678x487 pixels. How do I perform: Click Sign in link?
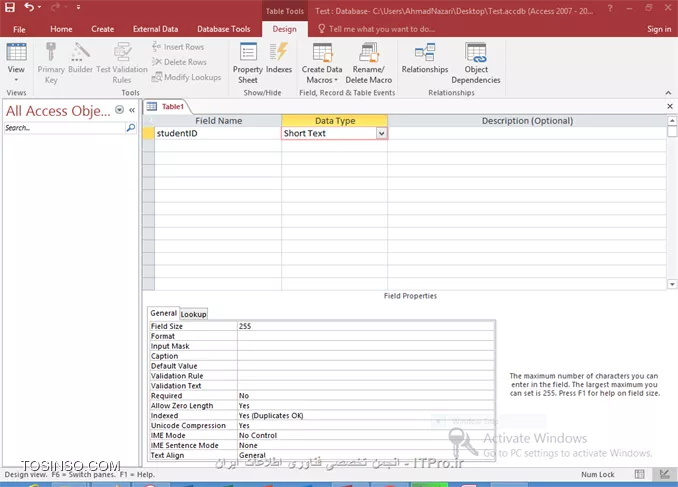658,29
